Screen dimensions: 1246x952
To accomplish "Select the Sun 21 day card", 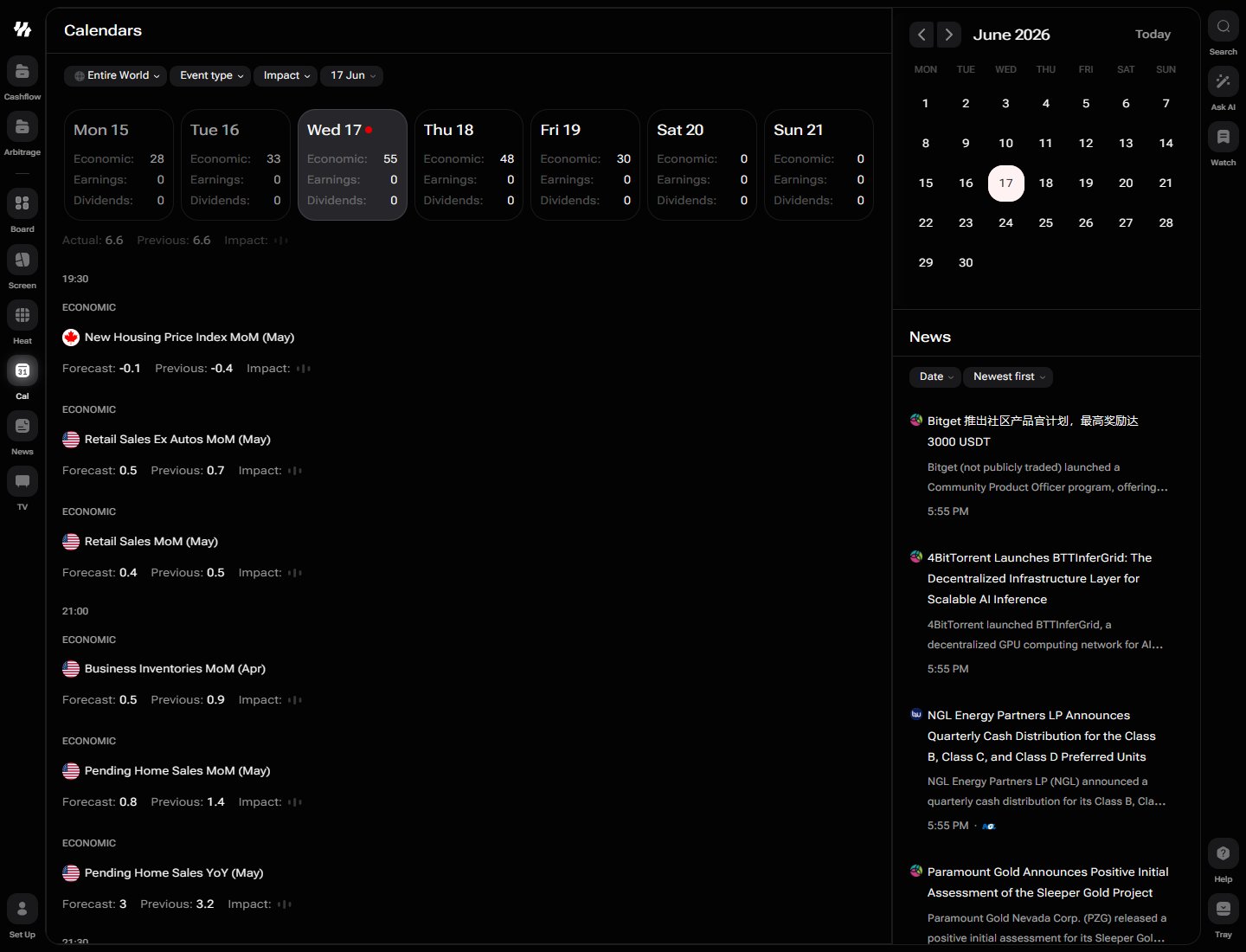I will [819, 164].
